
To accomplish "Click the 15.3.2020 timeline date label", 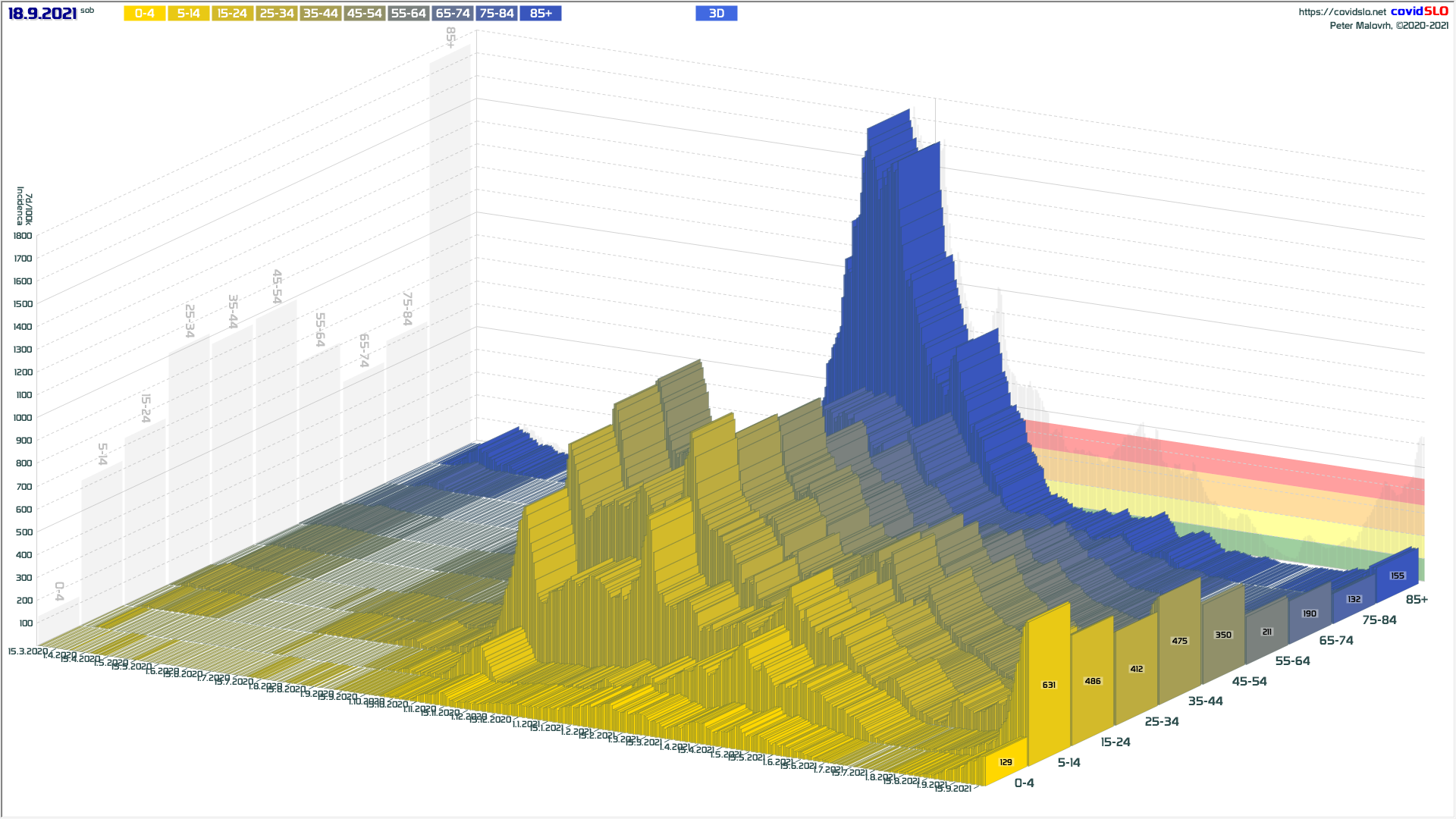I will point(27,651).
